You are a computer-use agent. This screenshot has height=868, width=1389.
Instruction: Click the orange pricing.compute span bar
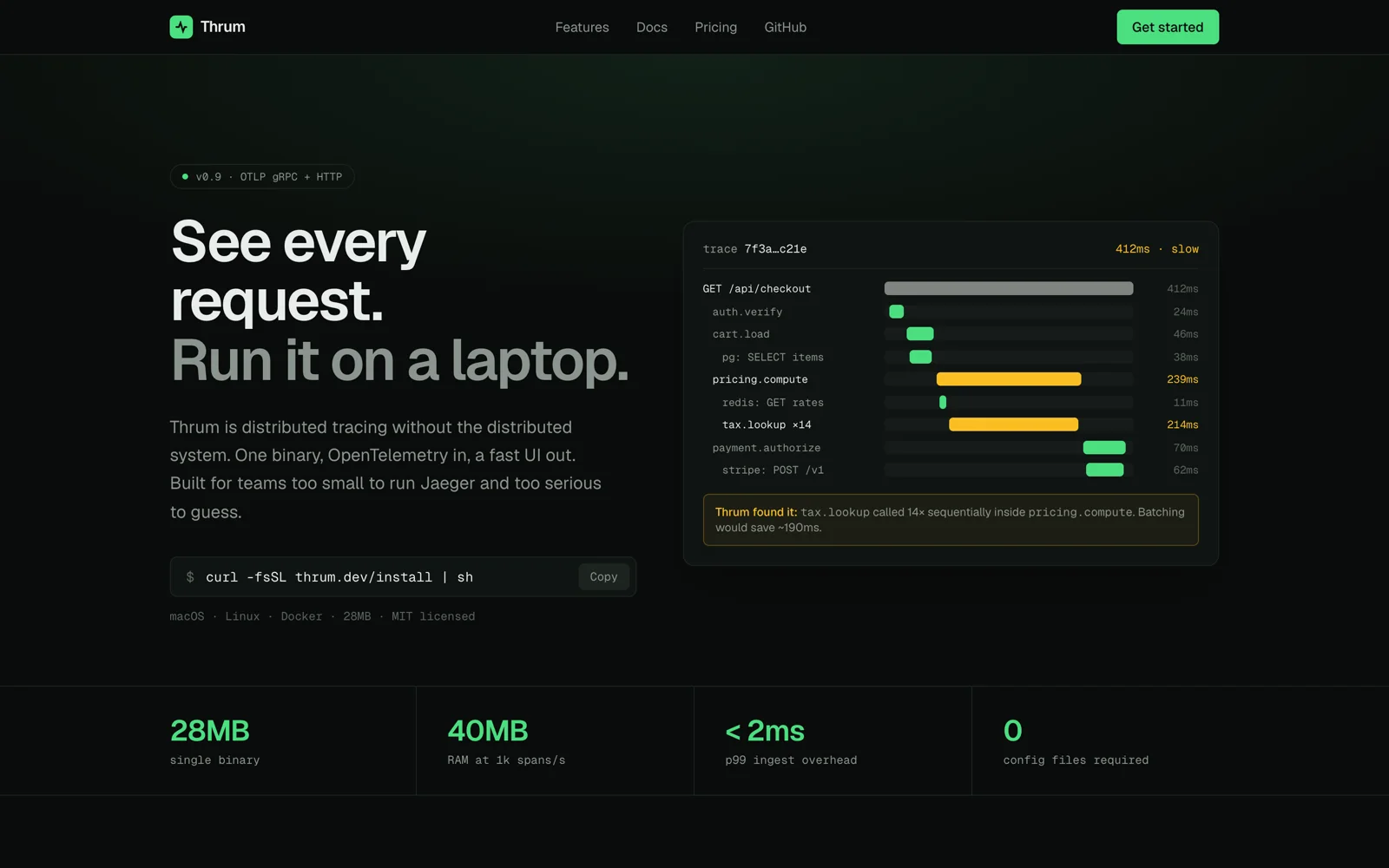(1009, 379)
